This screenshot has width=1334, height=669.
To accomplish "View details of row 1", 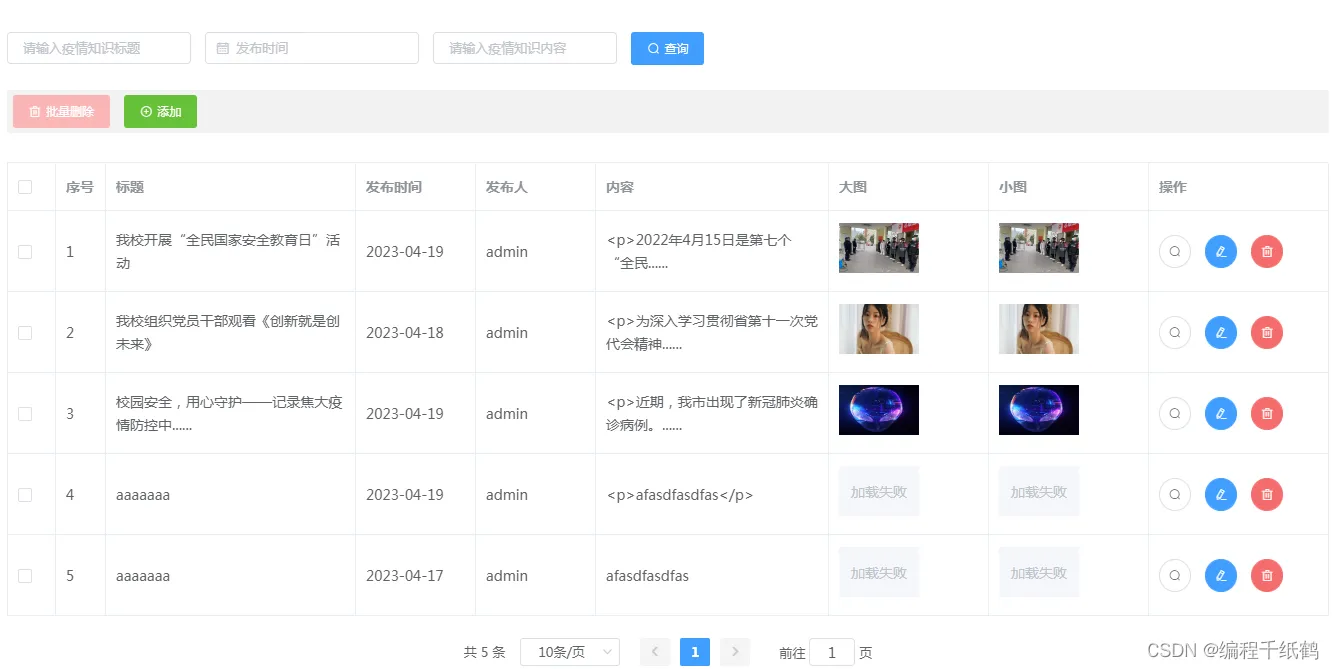I will tap(1174, 252).
